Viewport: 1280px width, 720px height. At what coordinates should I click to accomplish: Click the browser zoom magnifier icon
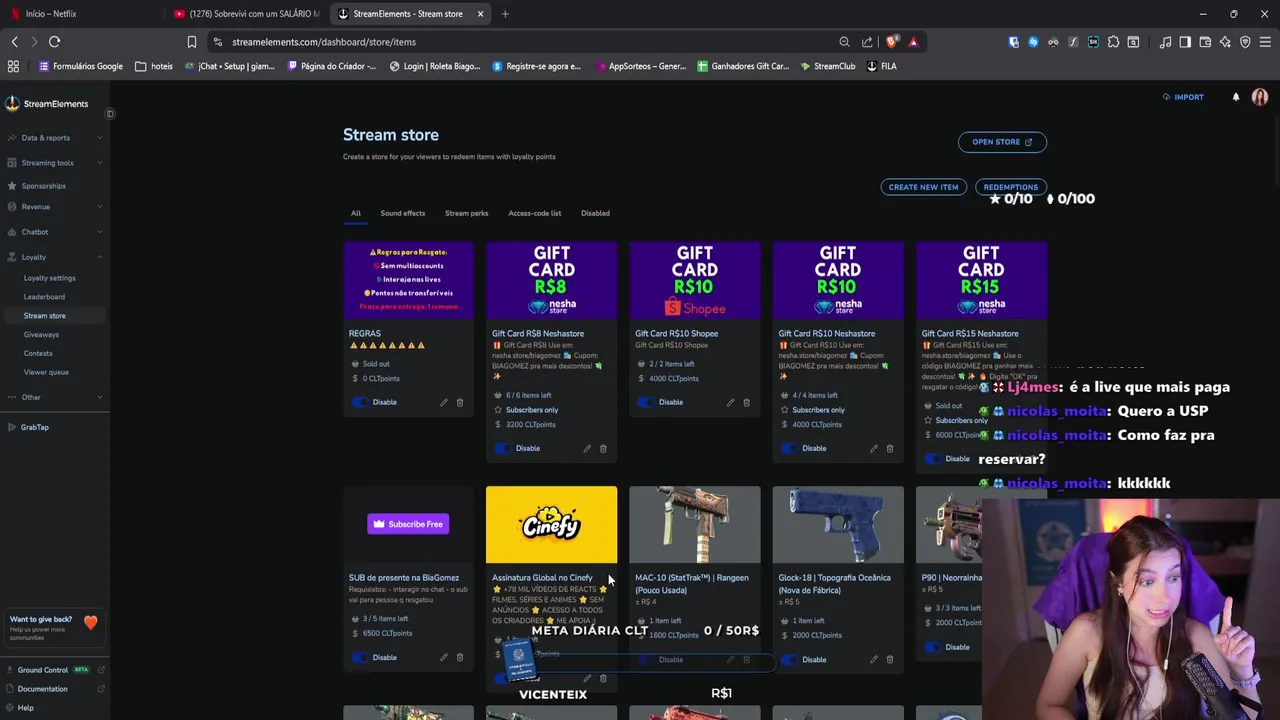click(844, 42)
